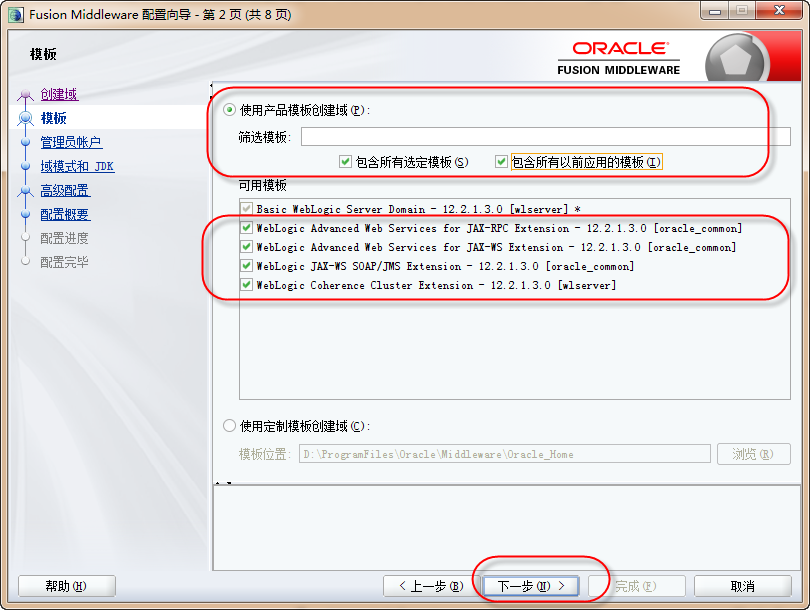810x610 pixels.
Task: Select the radio button for creating domain from custom template
Action: point(229,426)
